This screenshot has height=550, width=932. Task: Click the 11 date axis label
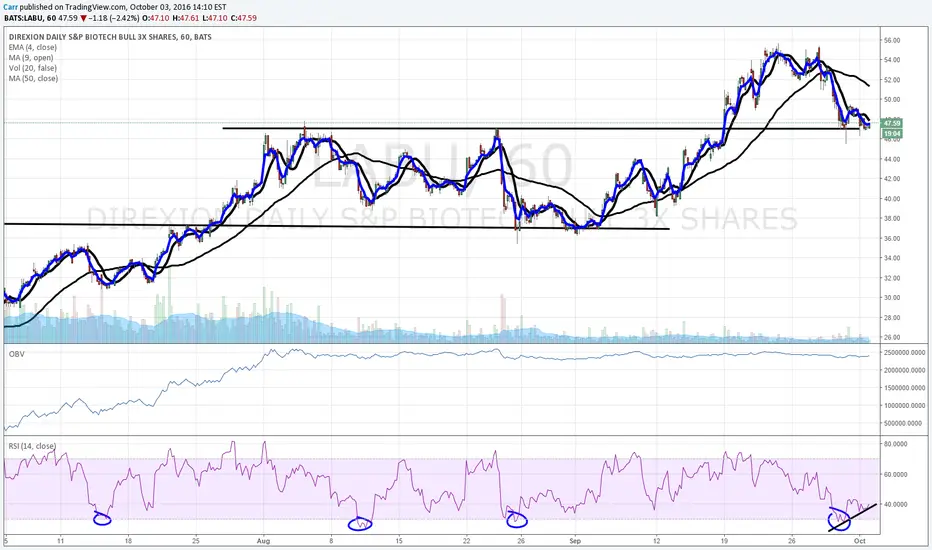point(60,541)
